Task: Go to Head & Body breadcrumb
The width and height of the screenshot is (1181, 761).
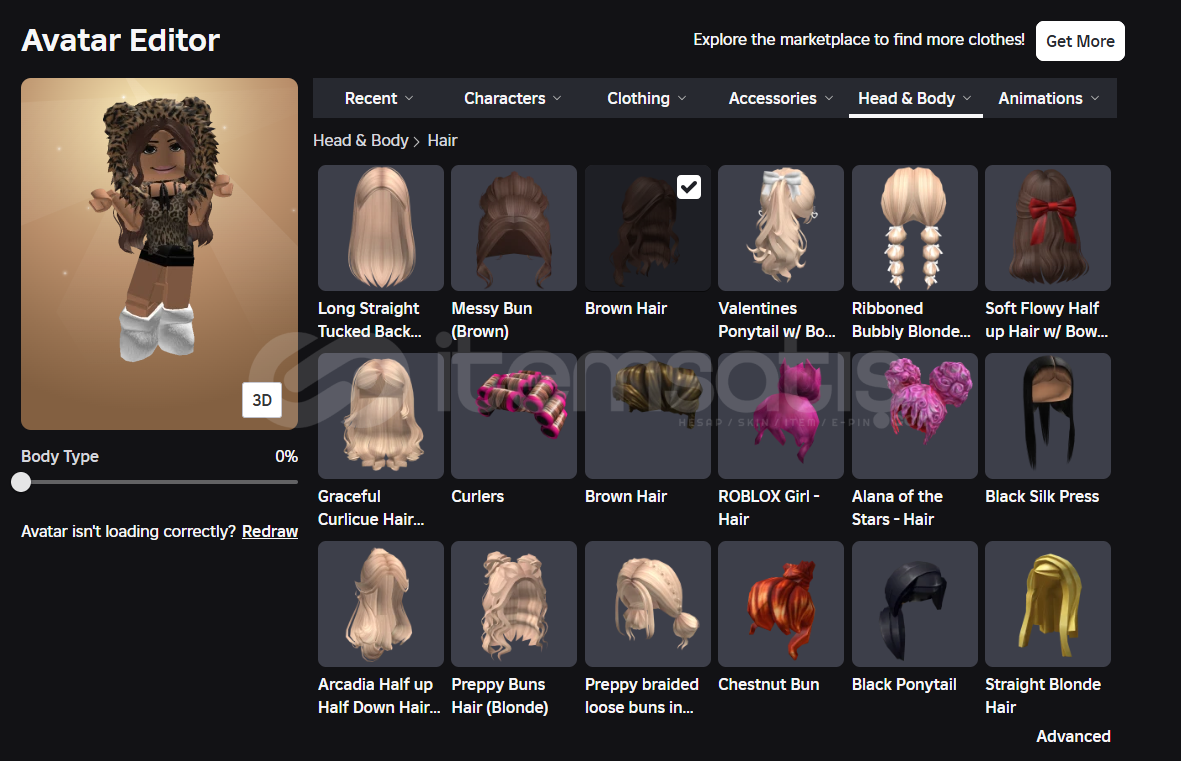Action: [361, 141]
